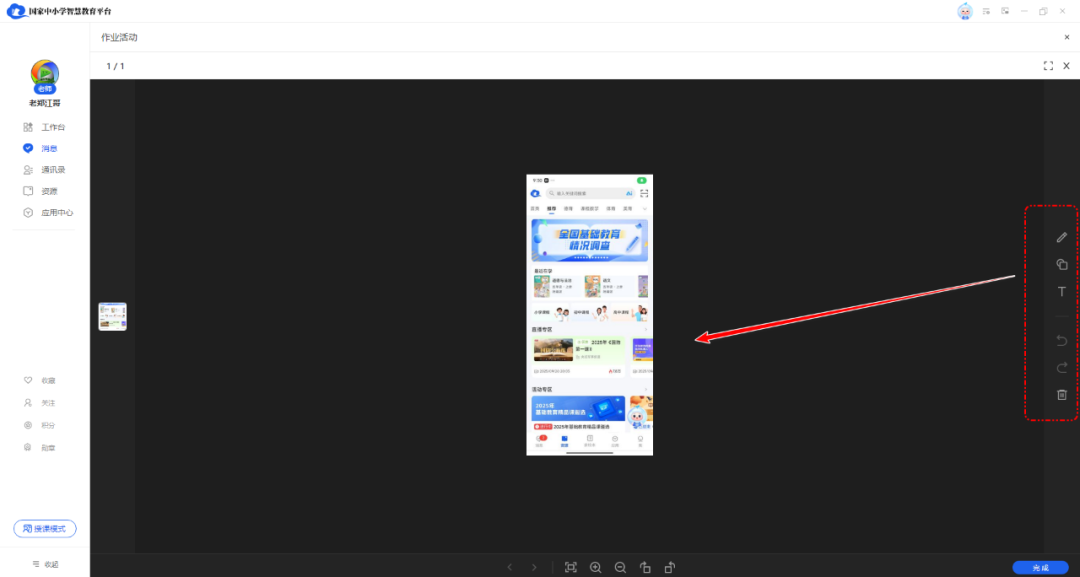Viewport: 1080px width, 577px height.
Task: Select the shapes annotation tool
Action: coord(1062,265)
